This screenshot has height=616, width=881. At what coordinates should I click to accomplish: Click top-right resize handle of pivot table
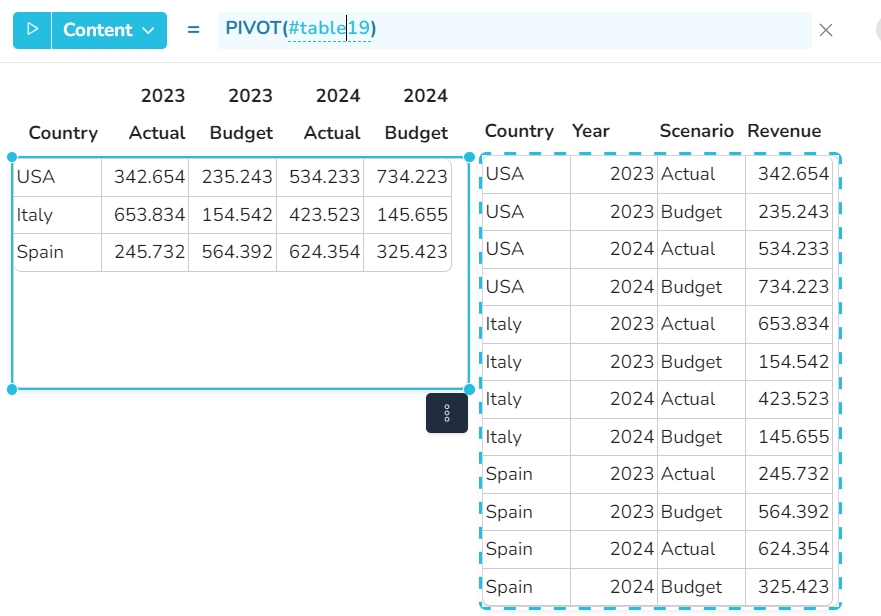tap(469, 157)
